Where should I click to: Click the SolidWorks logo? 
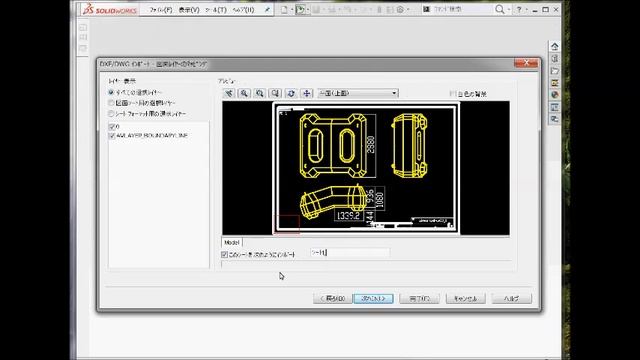click(x=110, y=9)
